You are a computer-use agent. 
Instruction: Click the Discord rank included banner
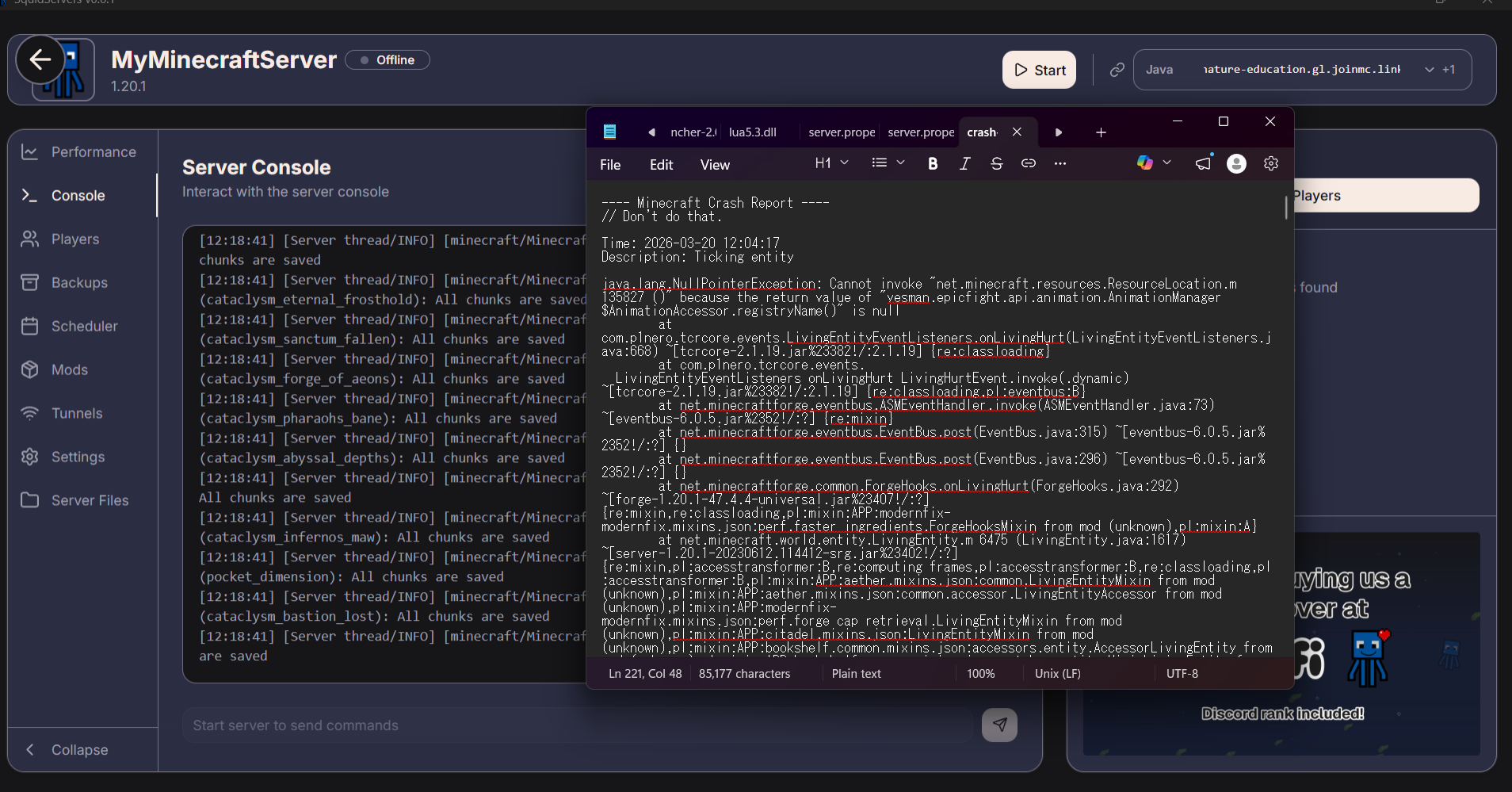coord(1282,714)
